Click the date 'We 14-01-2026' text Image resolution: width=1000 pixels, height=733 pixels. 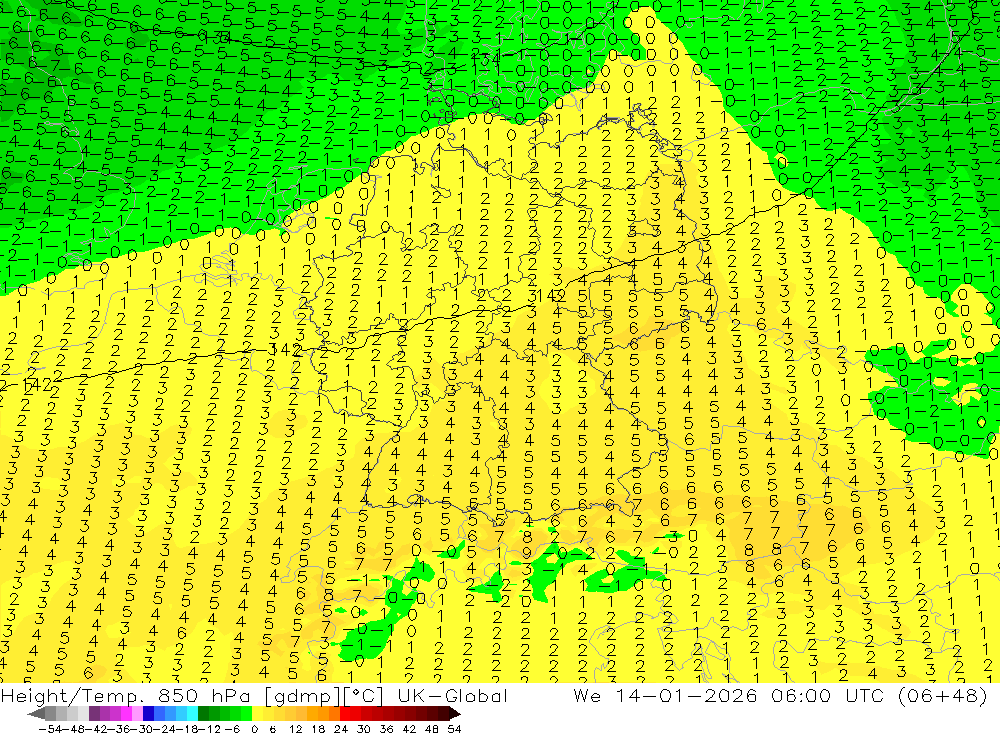[x=665, y=696]
